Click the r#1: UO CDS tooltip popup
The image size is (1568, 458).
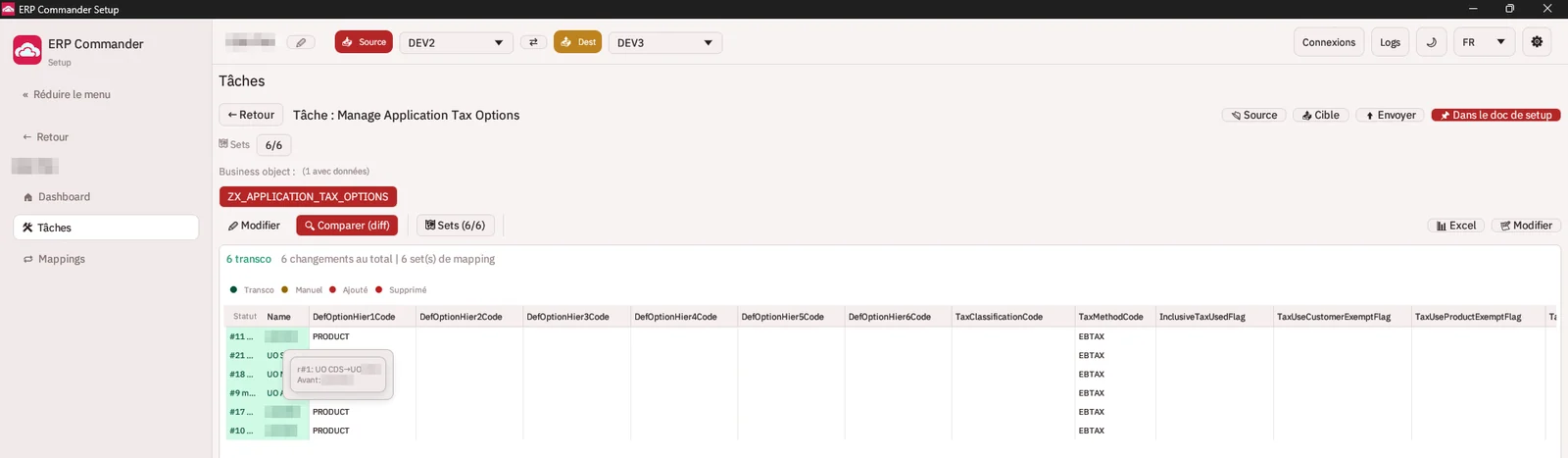pos(338,375)
